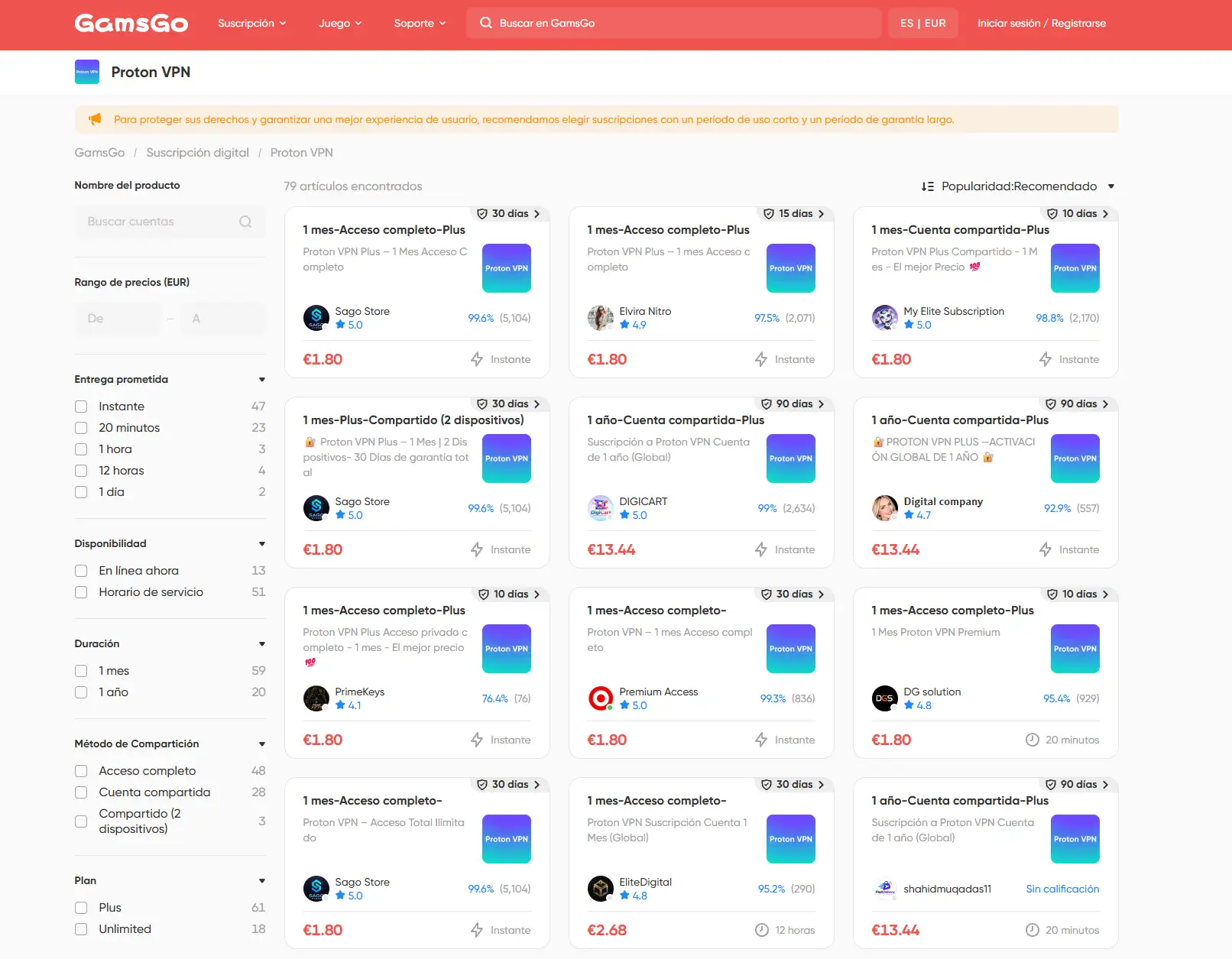The image size is (1232, 959).
Task: Click the Buscar en GamsGo search field
Action: 673,23
